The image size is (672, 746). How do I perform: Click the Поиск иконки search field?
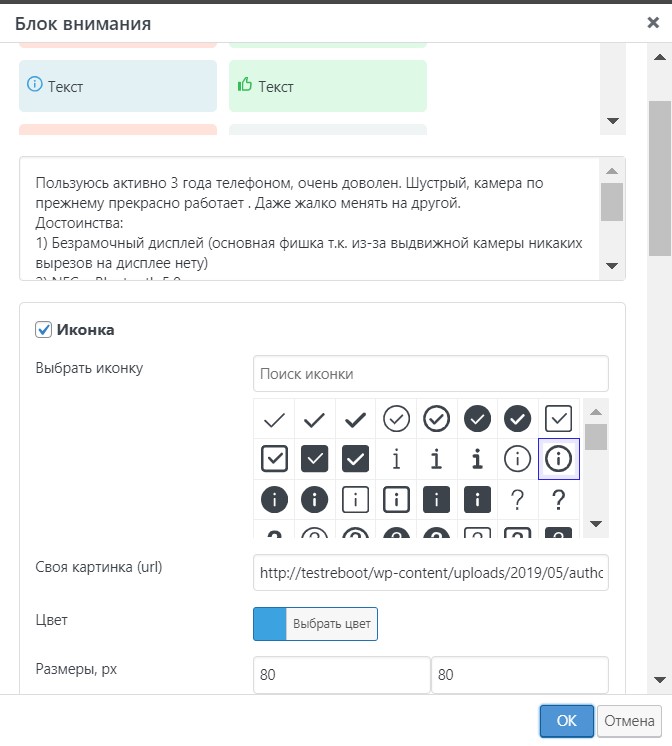[x=431, y=373]
